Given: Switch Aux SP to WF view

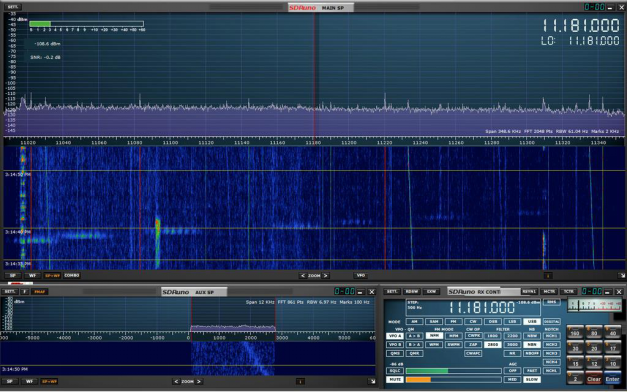Looking at the screenshot, I should click(29, 382).
